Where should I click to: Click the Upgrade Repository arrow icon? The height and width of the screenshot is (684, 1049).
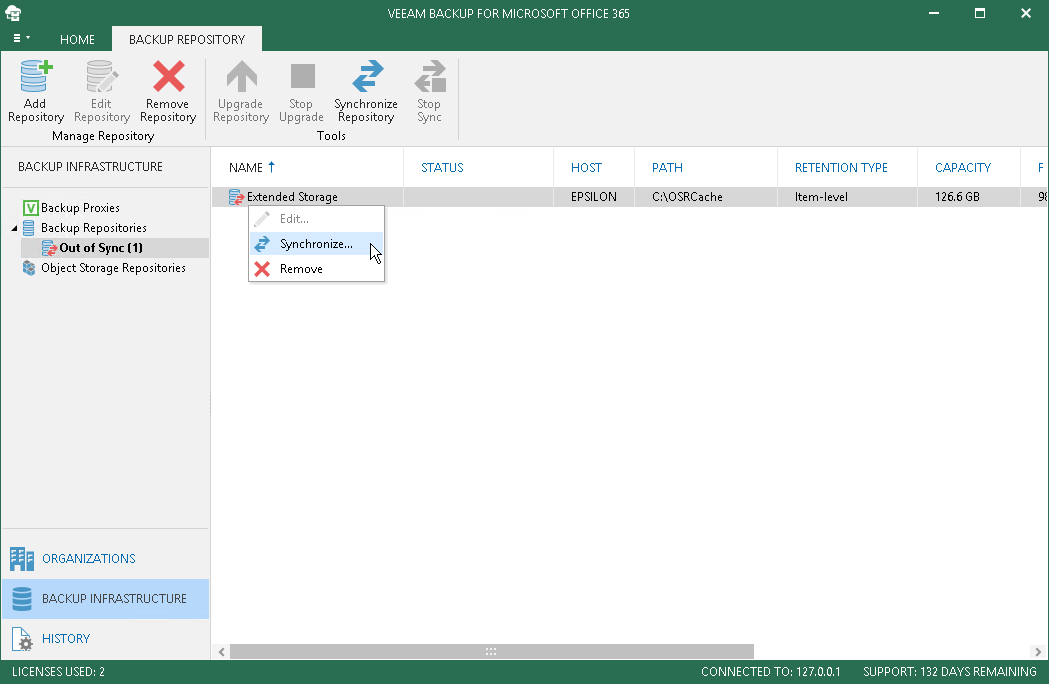coord(241,76)
